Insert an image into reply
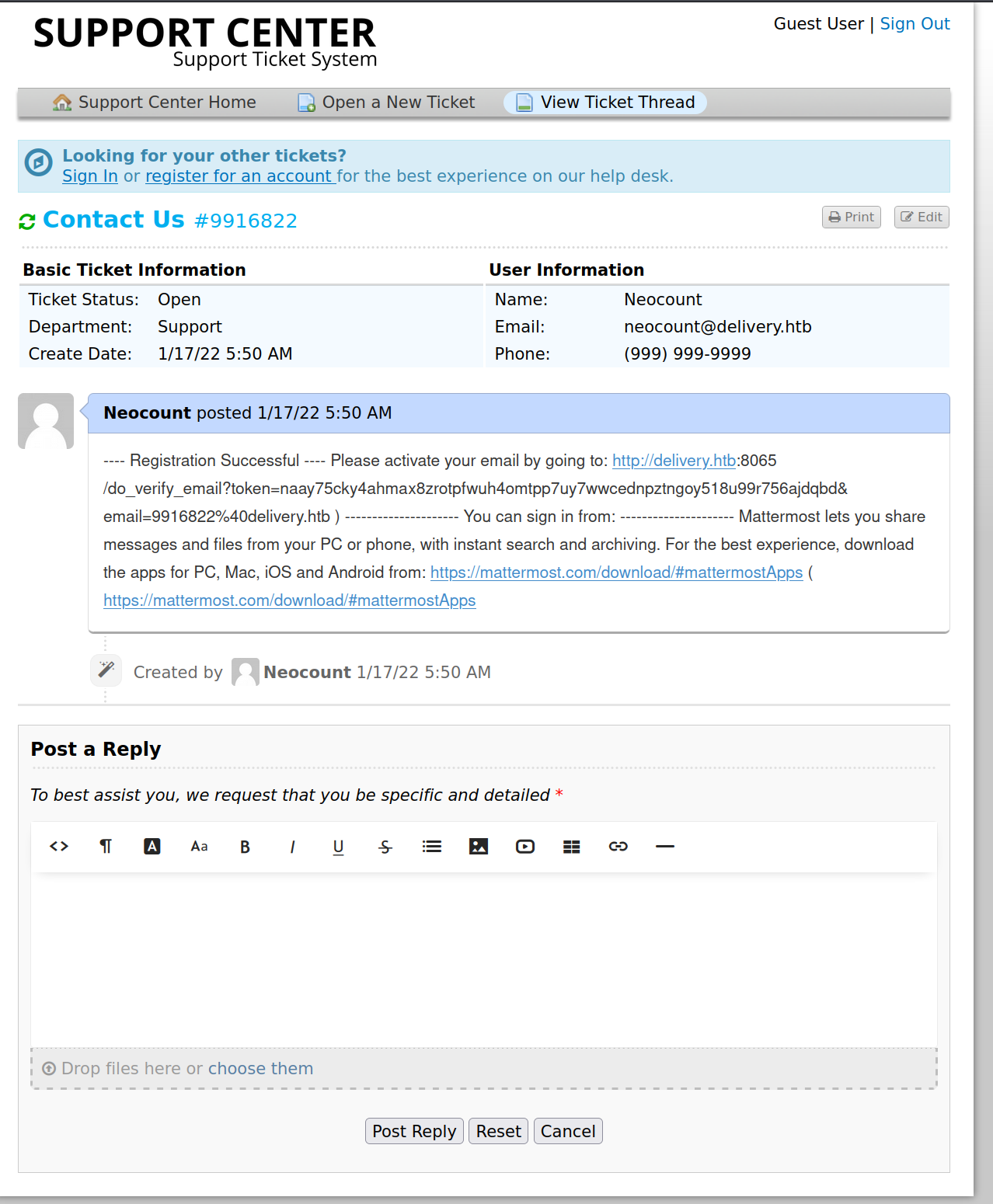 point(479,847)
